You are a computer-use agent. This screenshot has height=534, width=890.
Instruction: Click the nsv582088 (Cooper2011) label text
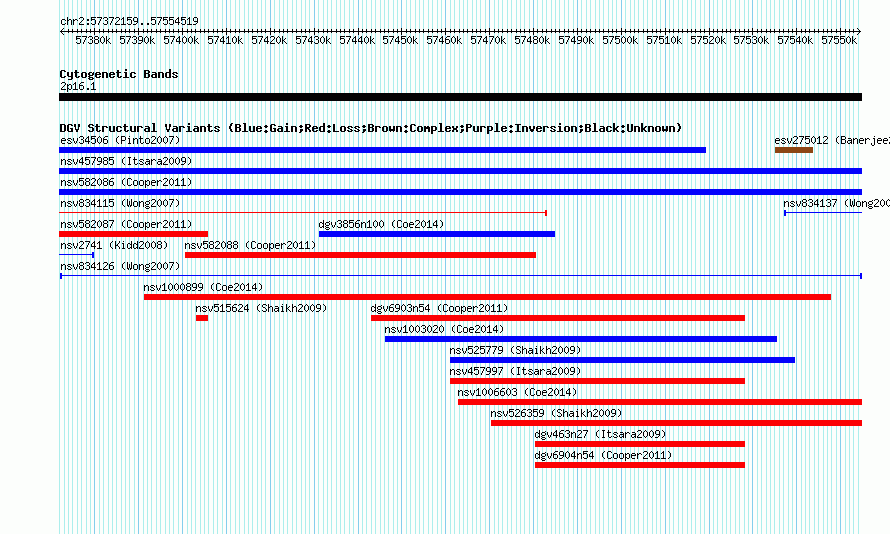[250, 245]
